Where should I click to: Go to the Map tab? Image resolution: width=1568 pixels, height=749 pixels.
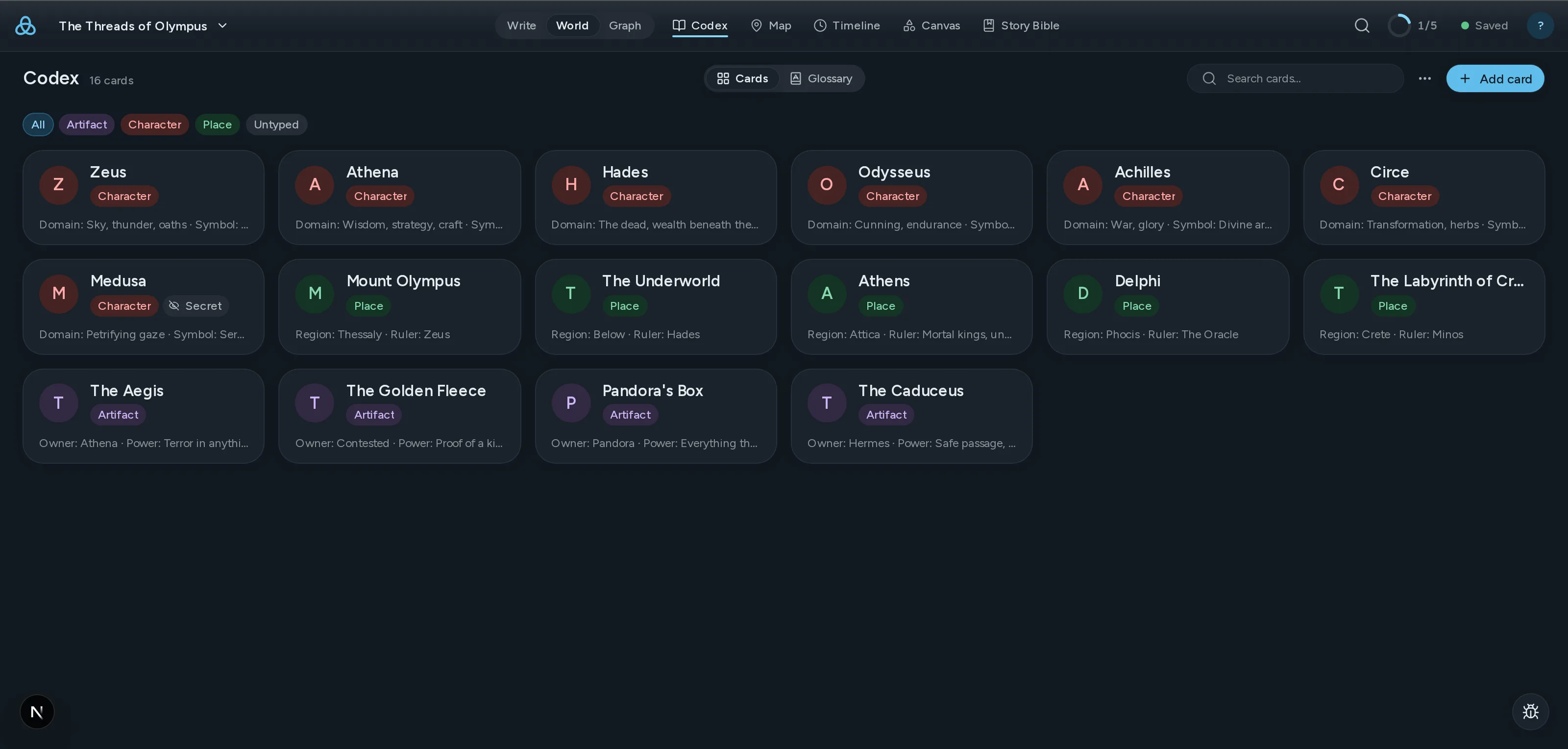click(771, 25)
